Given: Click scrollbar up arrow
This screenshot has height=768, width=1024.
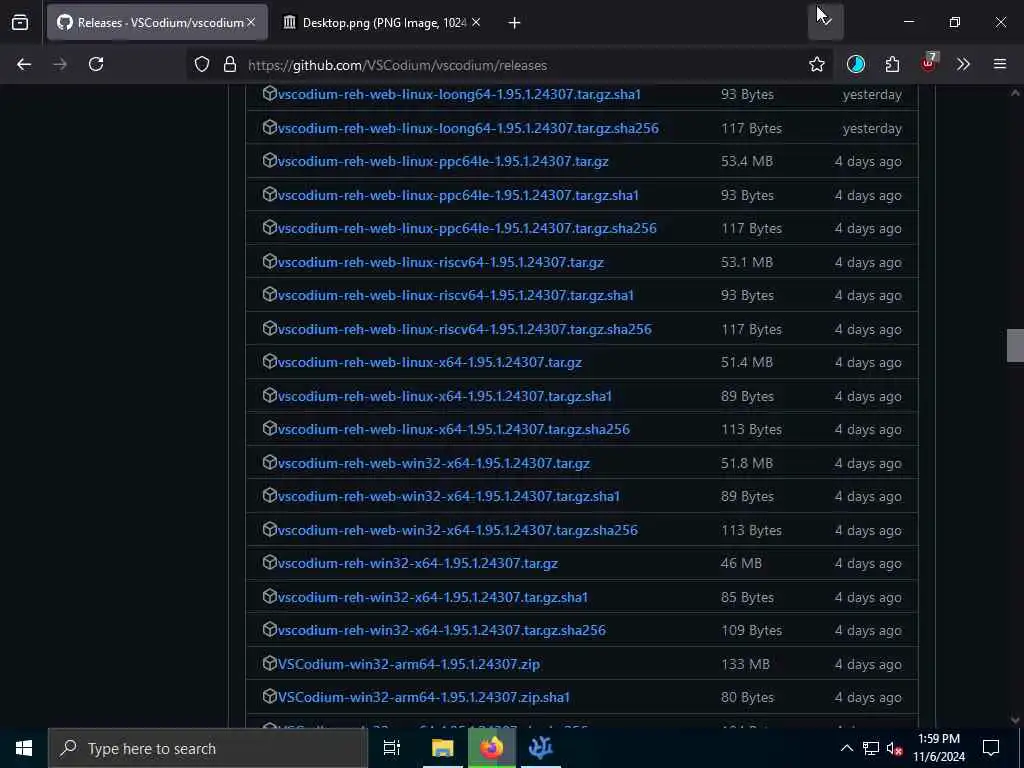Looking at the screenshot, I should tap(1015, 93).
